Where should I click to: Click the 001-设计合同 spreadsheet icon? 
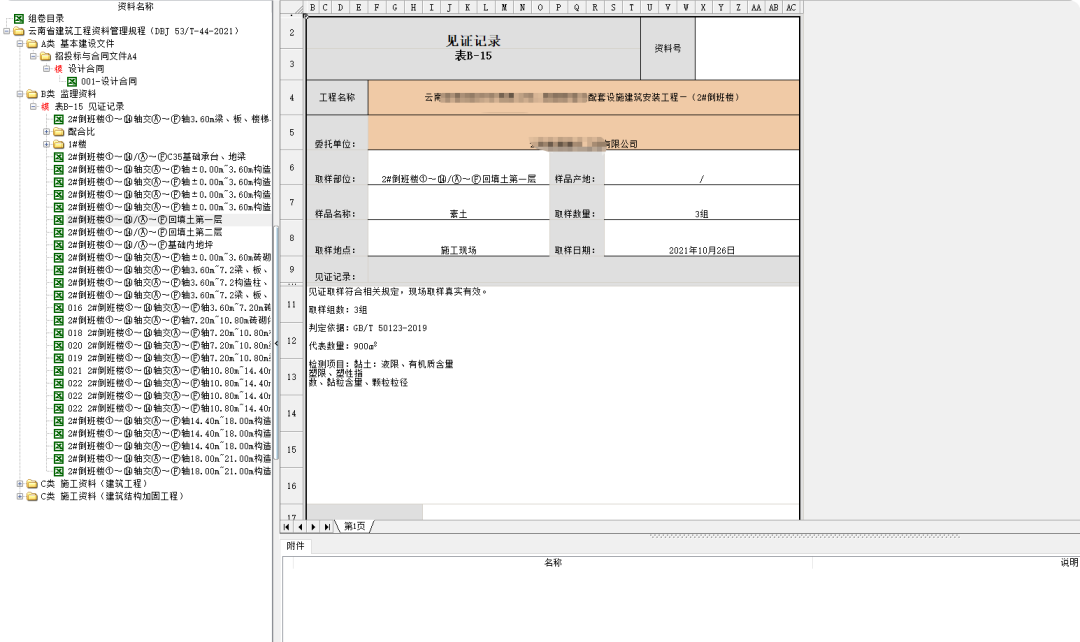click(72, 81)
